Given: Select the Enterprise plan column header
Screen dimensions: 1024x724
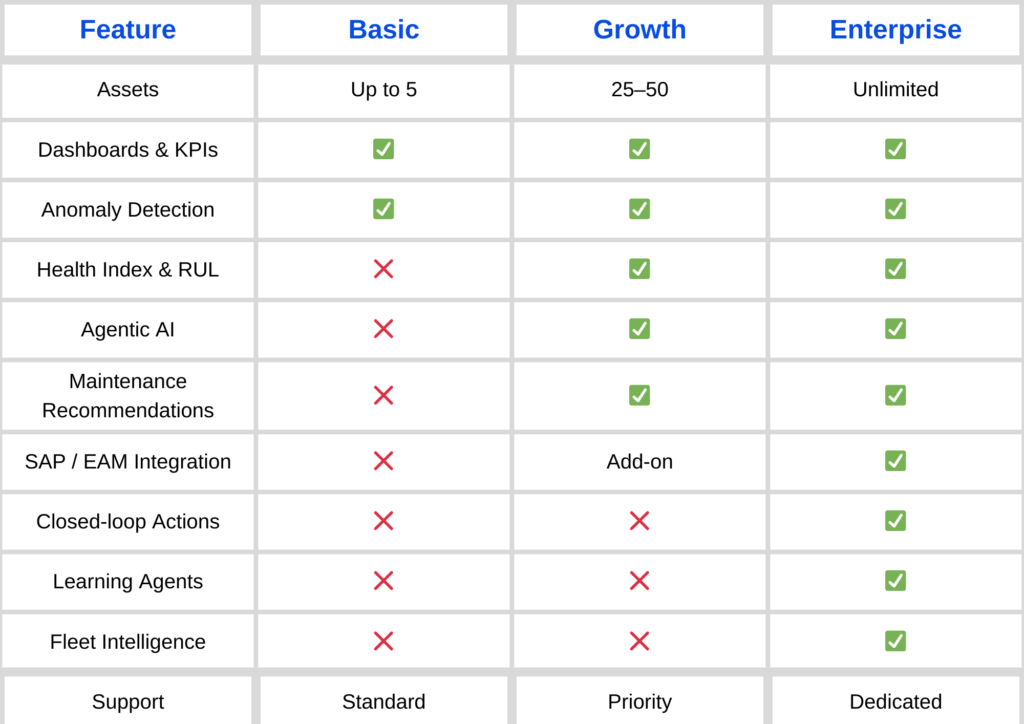Looking at the screenshot, I should point(895,30).
